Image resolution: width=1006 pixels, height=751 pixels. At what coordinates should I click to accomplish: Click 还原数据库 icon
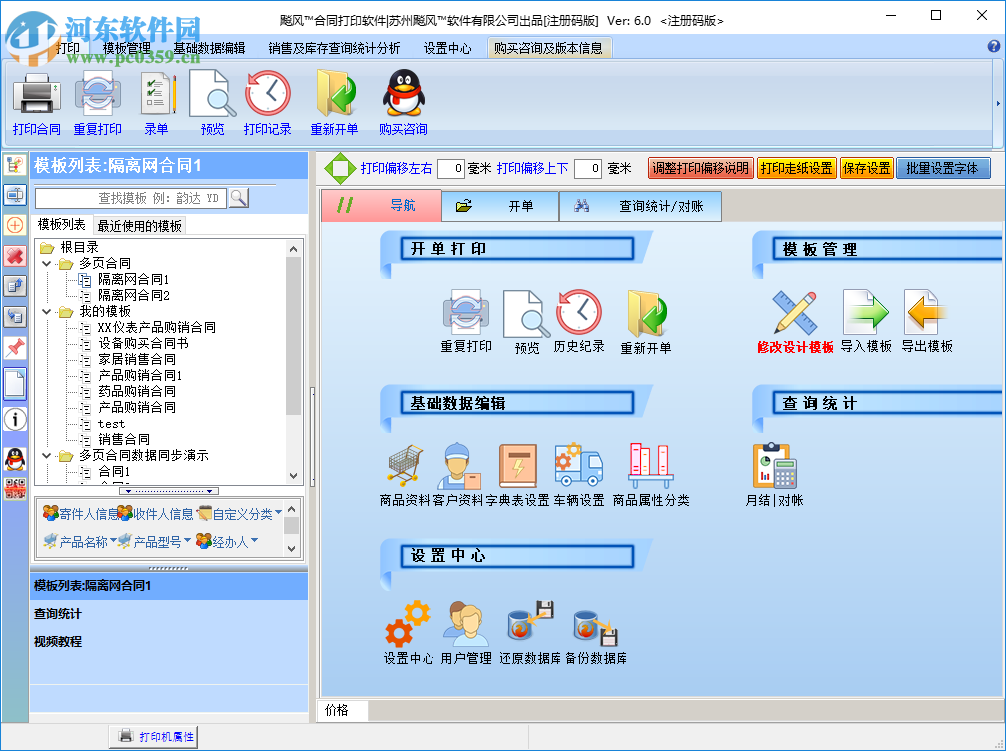point(530,621)
